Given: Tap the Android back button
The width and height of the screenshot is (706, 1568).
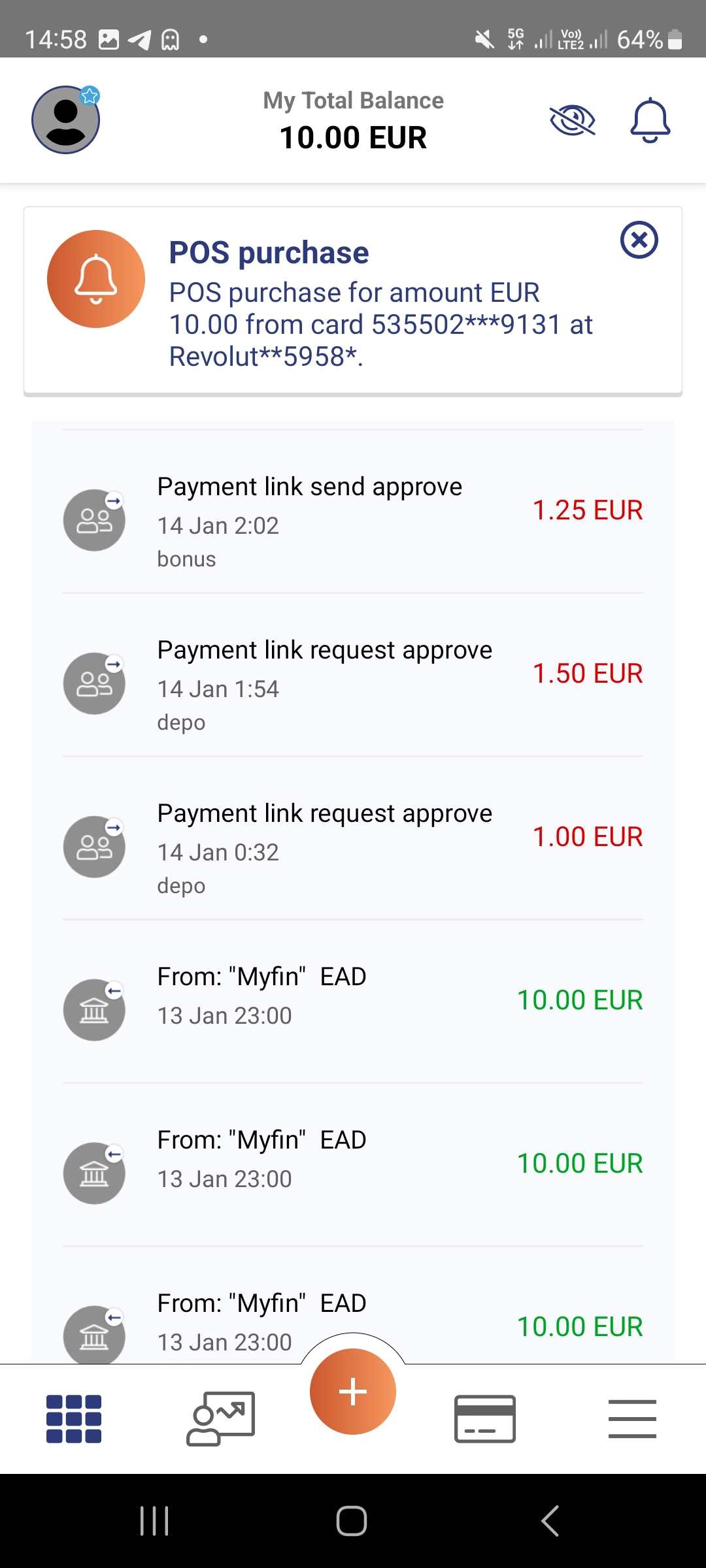Looking at the screenshot, I should pos(550,1520).
